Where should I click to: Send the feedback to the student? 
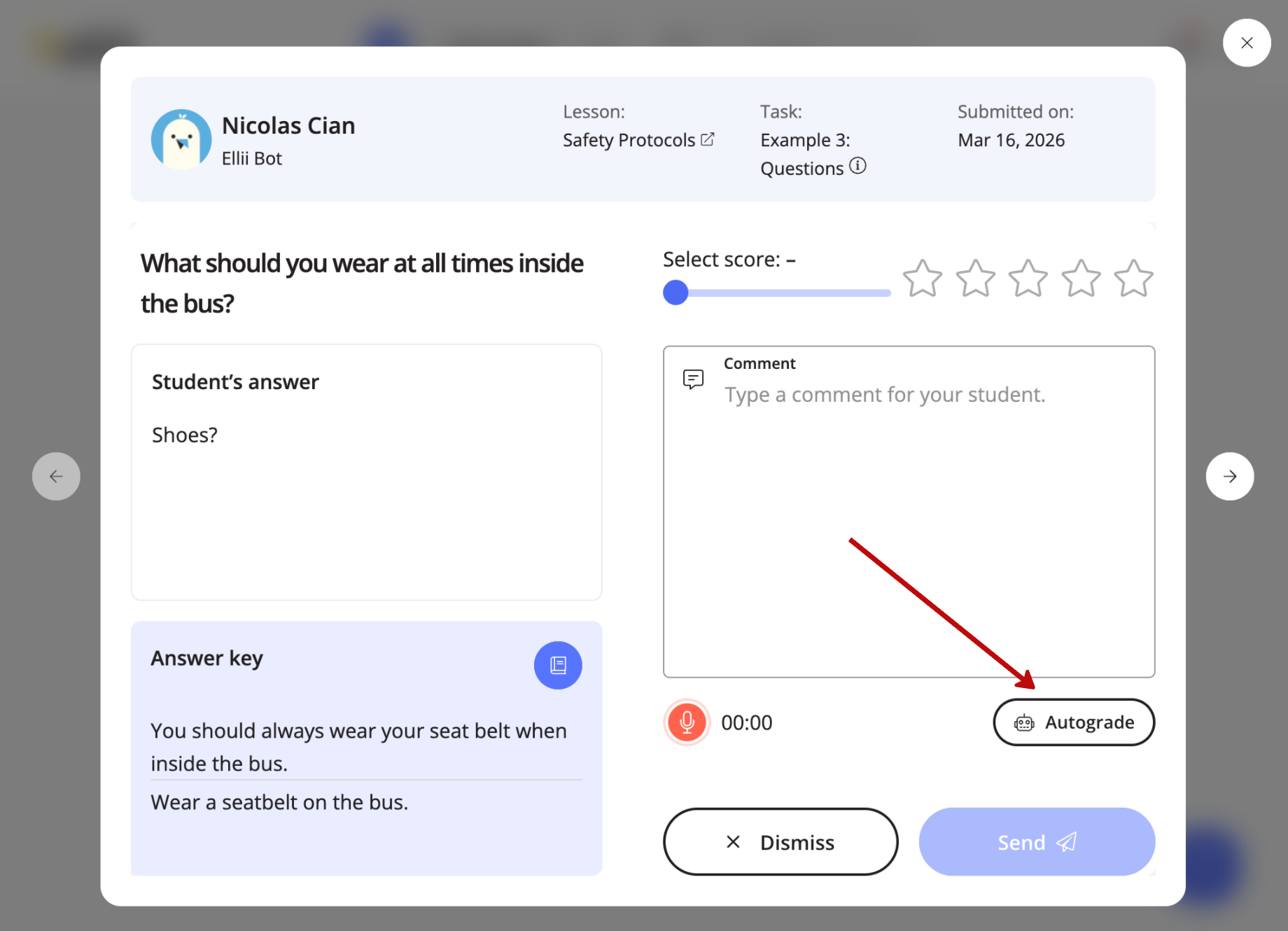[1036, 841]
